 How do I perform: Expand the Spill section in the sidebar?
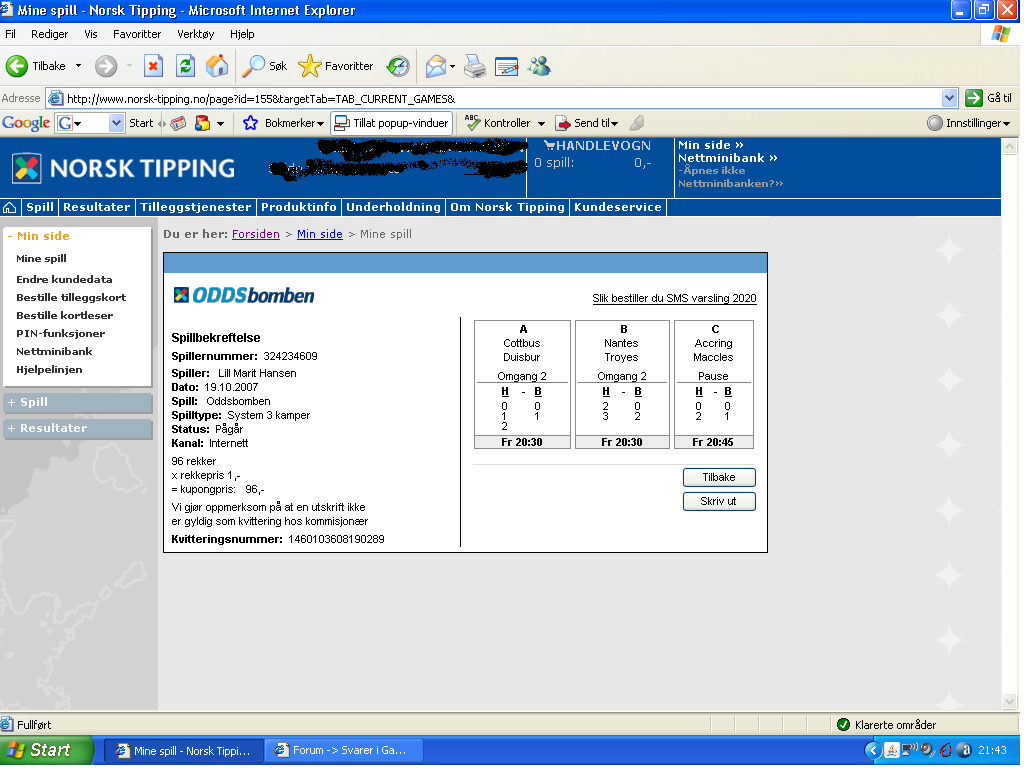tap(77, 402)
